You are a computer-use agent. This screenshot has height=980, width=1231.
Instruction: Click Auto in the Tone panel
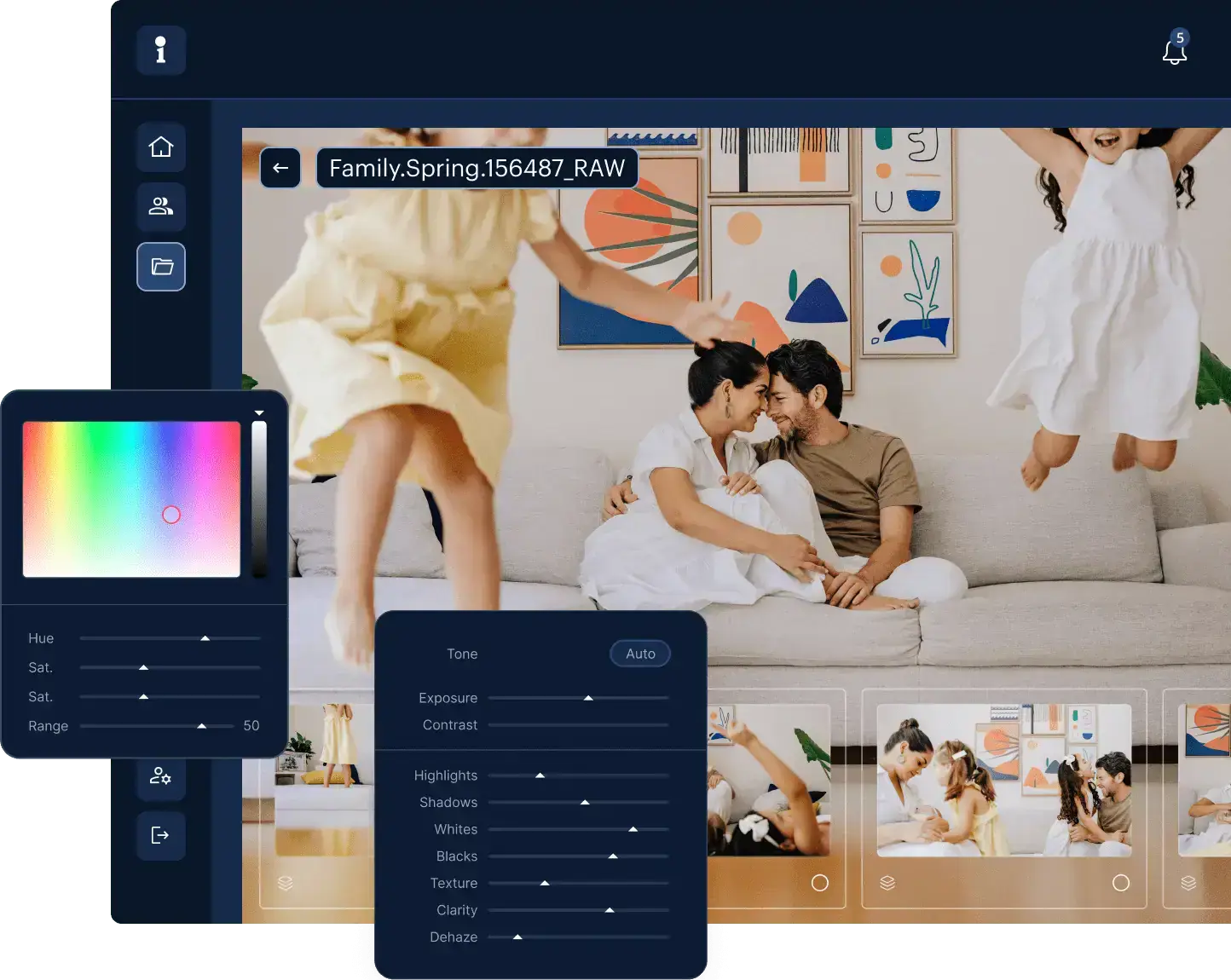(x=640, y=654)
